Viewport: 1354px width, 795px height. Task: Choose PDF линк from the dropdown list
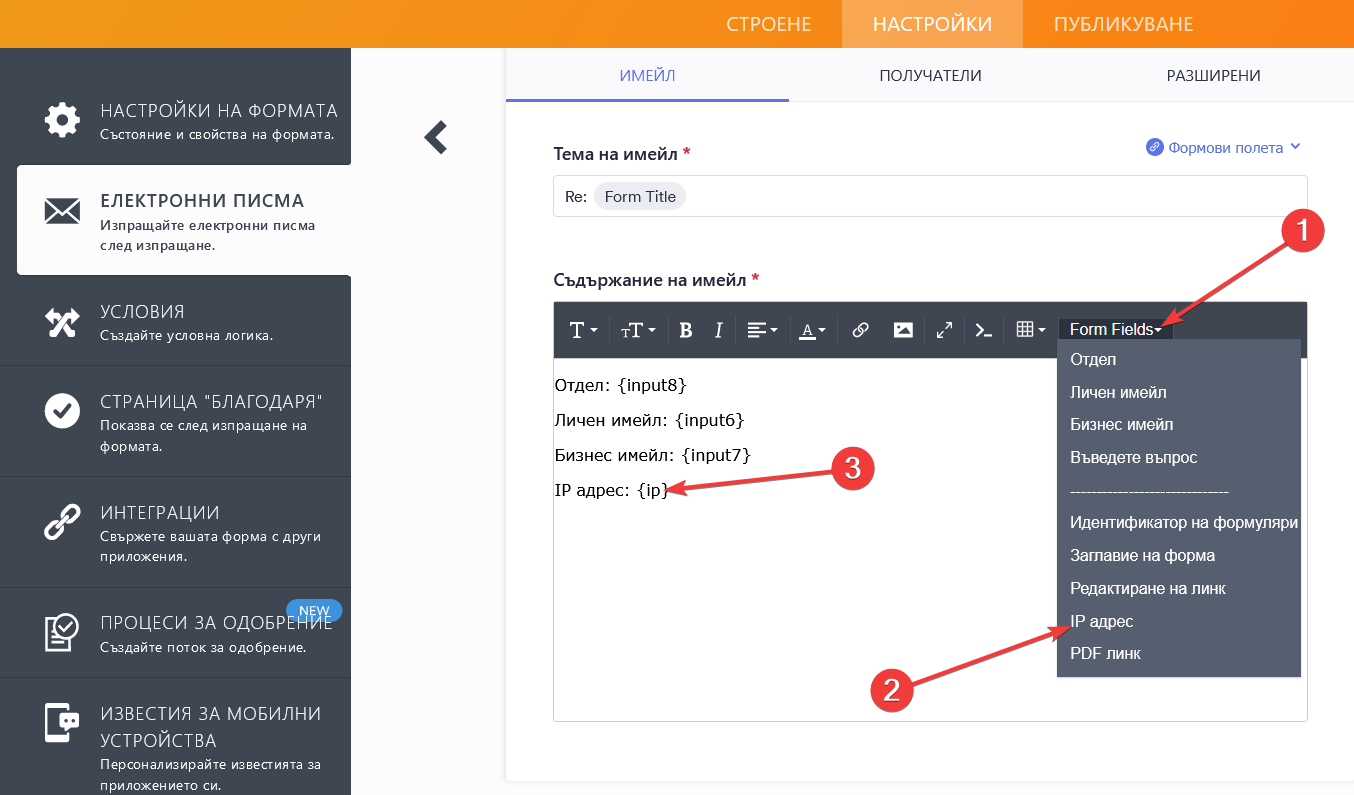click(x=1105, y=654)
